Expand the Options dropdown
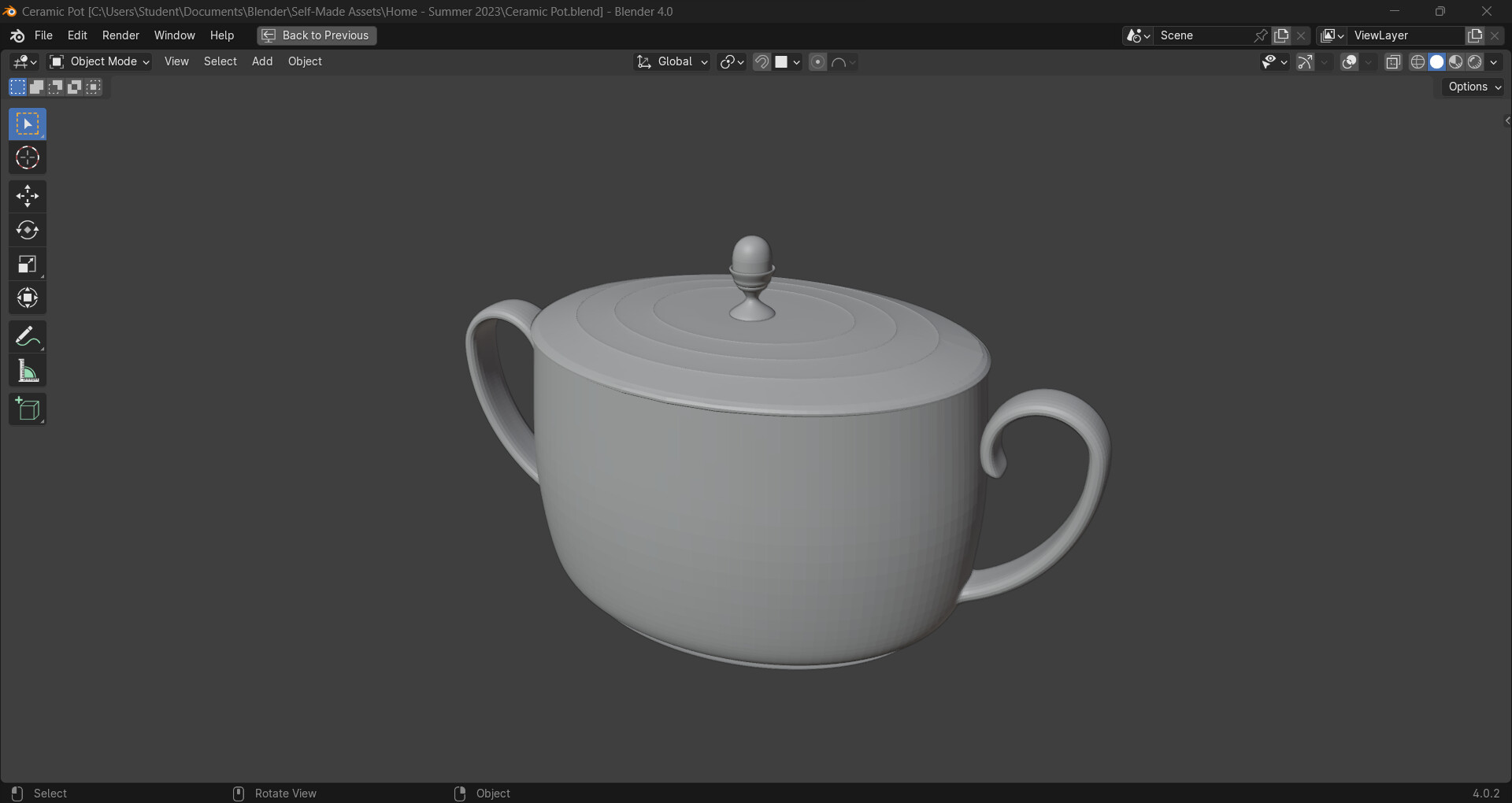Image resolution: width=1512 pixels, height=803 pixels. pyautogui.click(x=1472, y=87)
